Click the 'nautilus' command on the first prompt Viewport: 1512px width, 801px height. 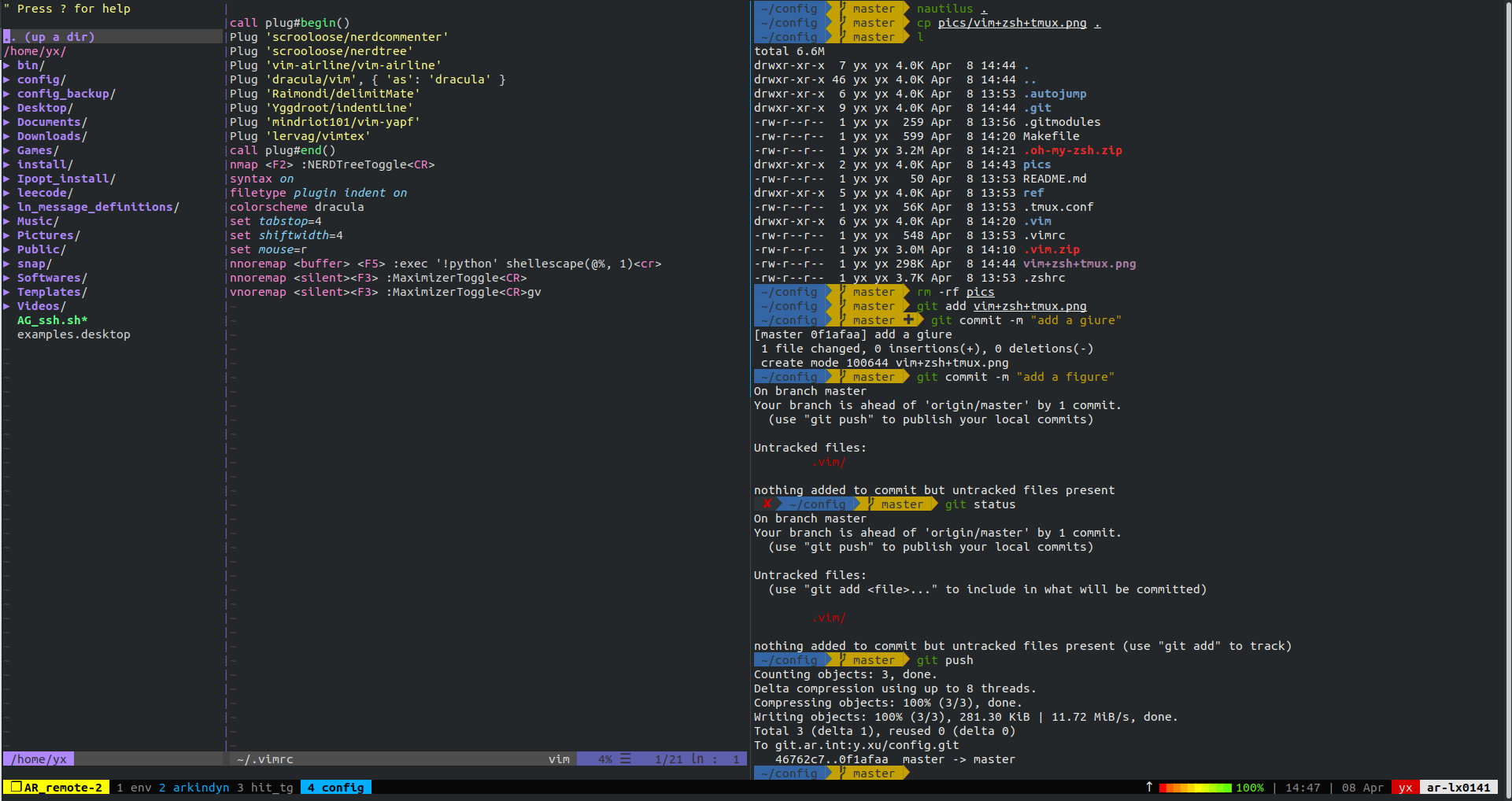coord(945,9)
